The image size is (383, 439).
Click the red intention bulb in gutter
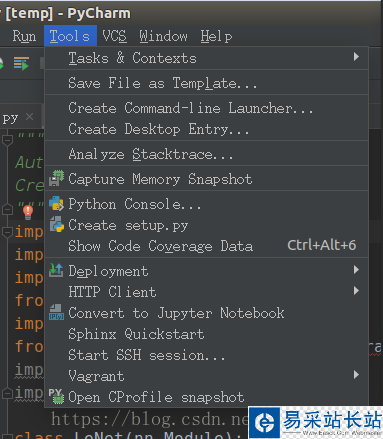click(x=28, y=212)
